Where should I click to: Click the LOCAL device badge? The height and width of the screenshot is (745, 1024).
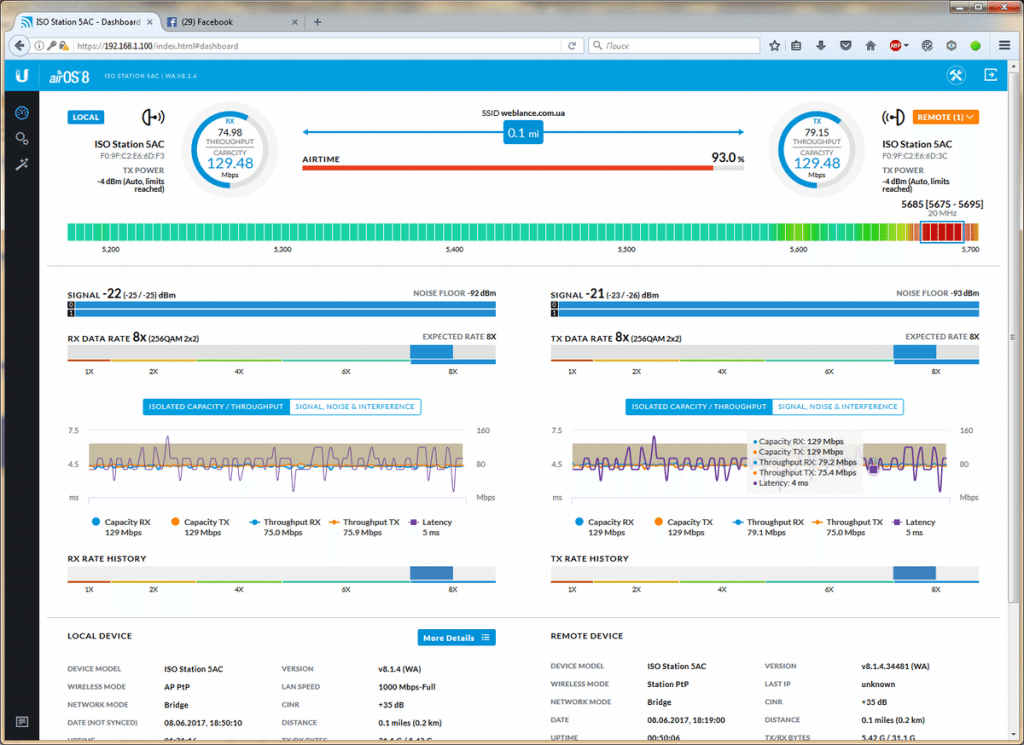(x=85, y=117)
